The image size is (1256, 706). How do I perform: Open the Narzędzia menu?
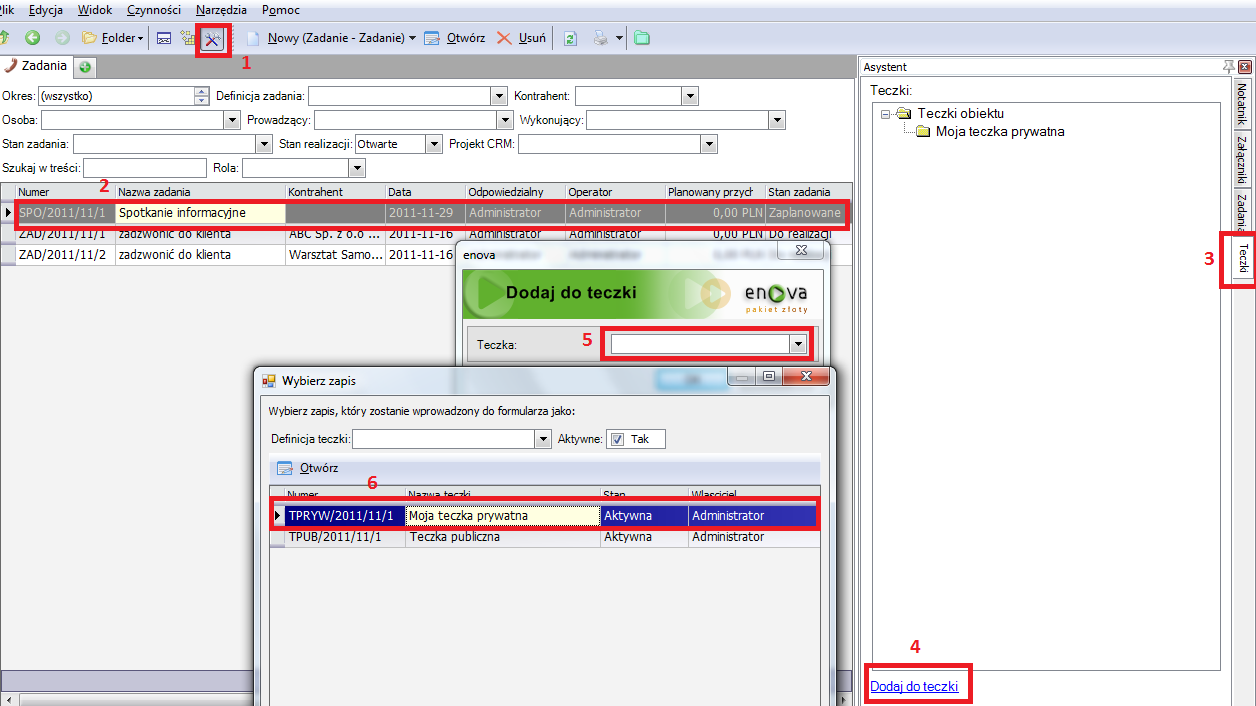point(221,10)
